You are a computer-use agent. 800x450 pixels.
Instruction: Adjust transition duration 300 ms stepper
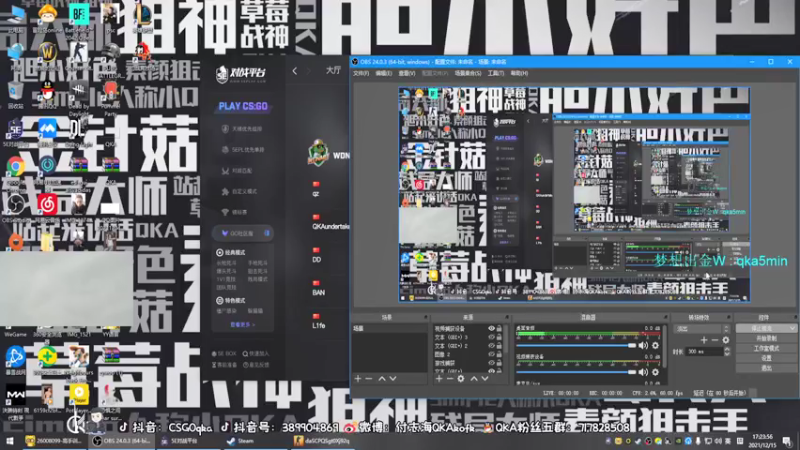727,352
